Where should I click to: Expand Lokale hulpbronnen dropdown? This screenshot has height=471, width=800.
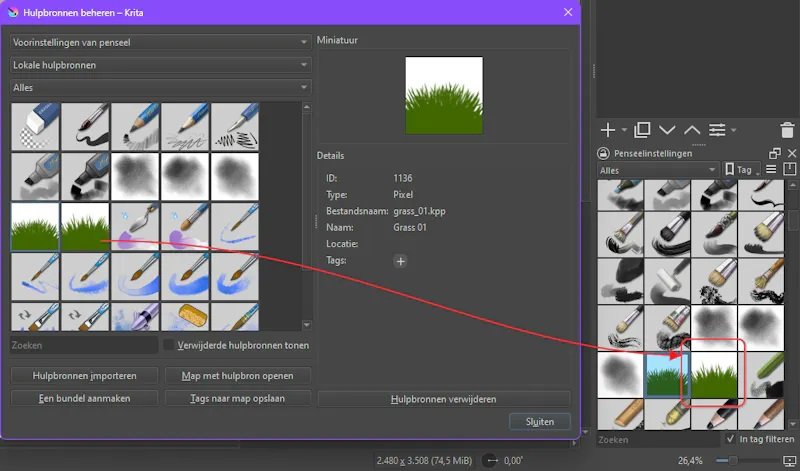(x=160, y=65)
